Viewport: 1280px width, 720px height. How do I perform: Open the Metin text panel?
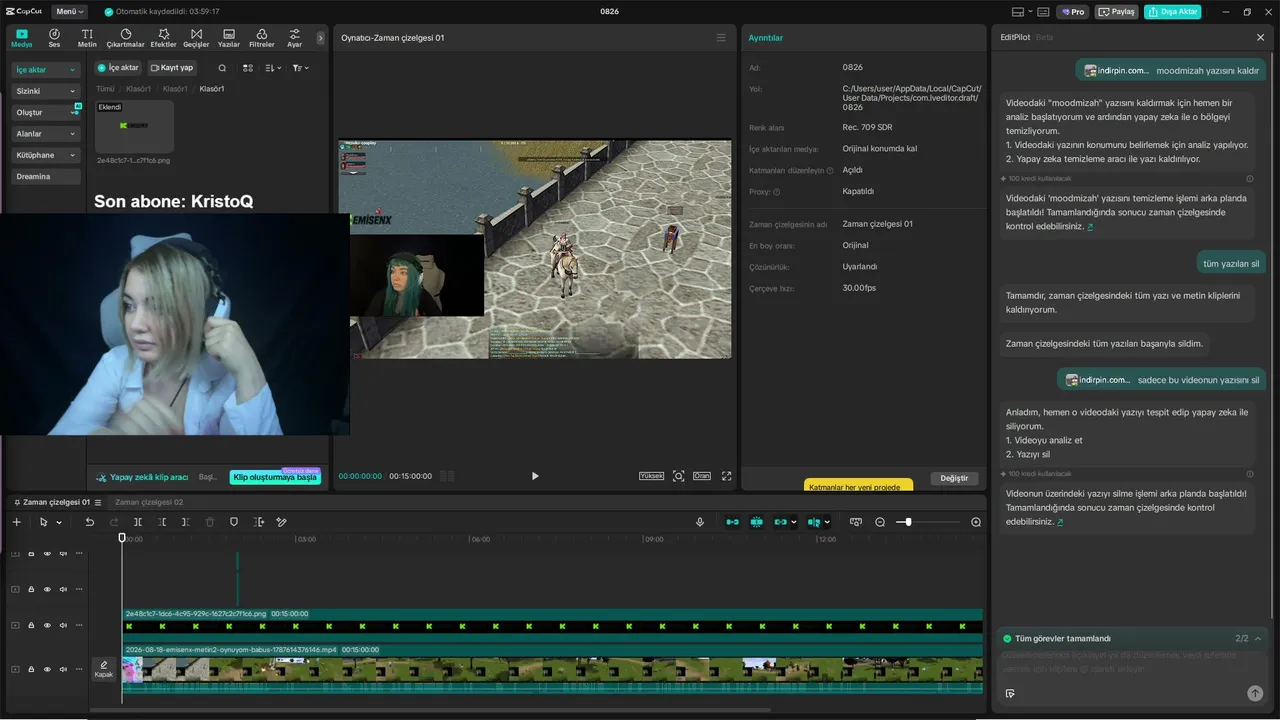[87, 38]
